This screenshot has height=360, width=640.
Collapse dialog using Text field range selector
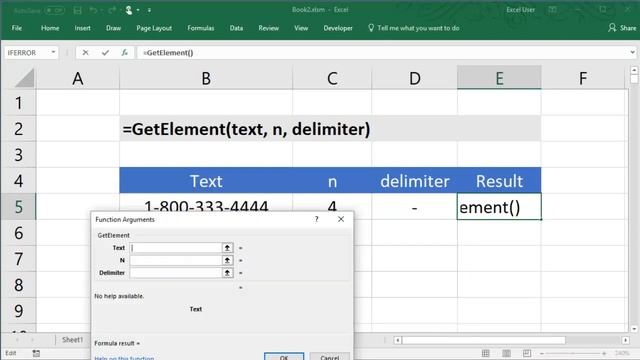[x=227, y=248]
